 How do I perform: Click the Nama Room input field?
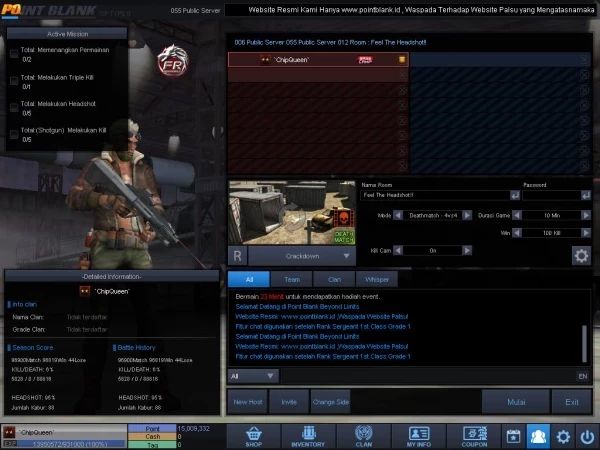[x=435, y=196]
